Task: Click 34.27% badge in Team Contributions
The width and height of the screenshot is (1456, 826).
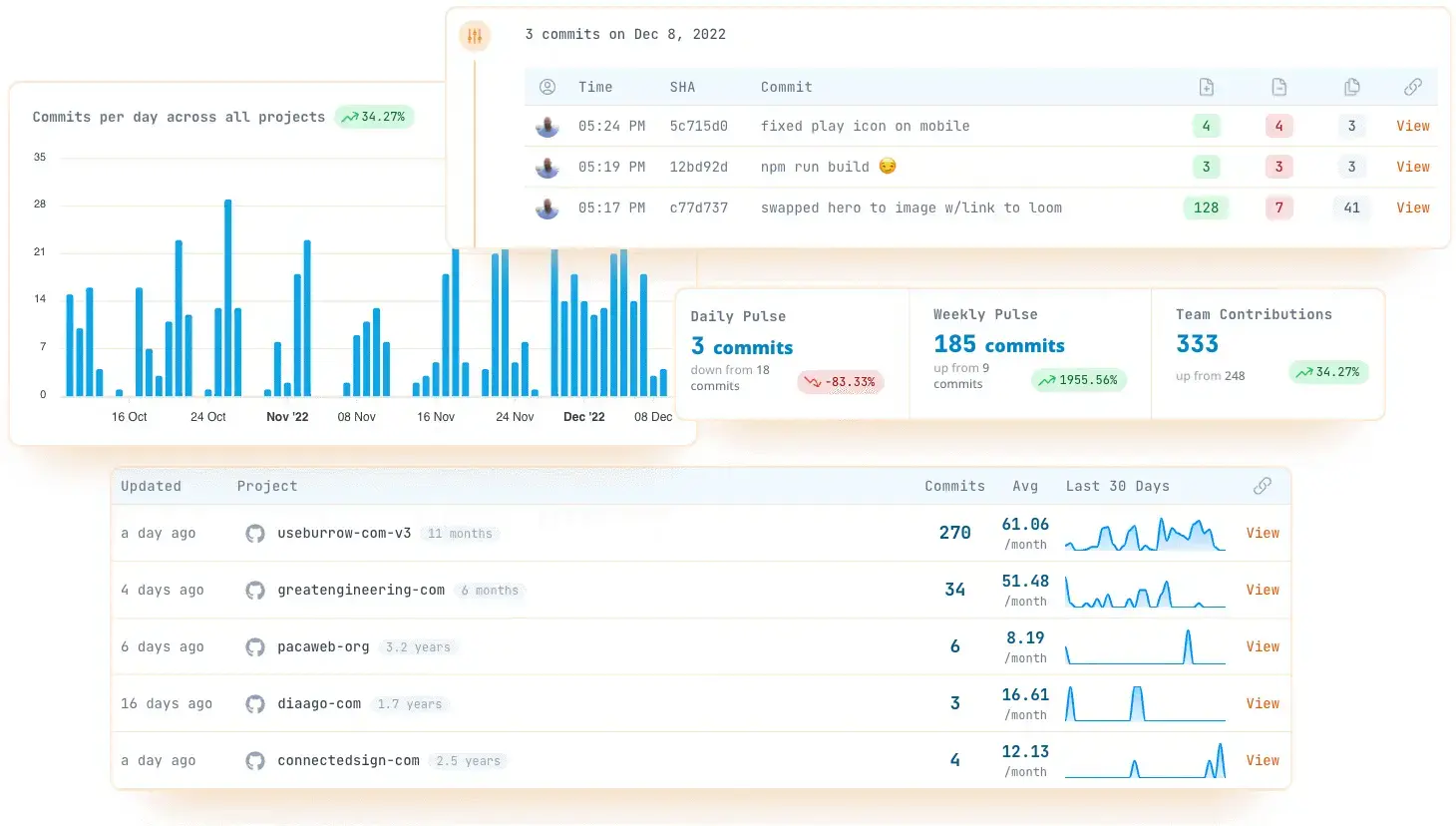Action: click(1329, 372)
